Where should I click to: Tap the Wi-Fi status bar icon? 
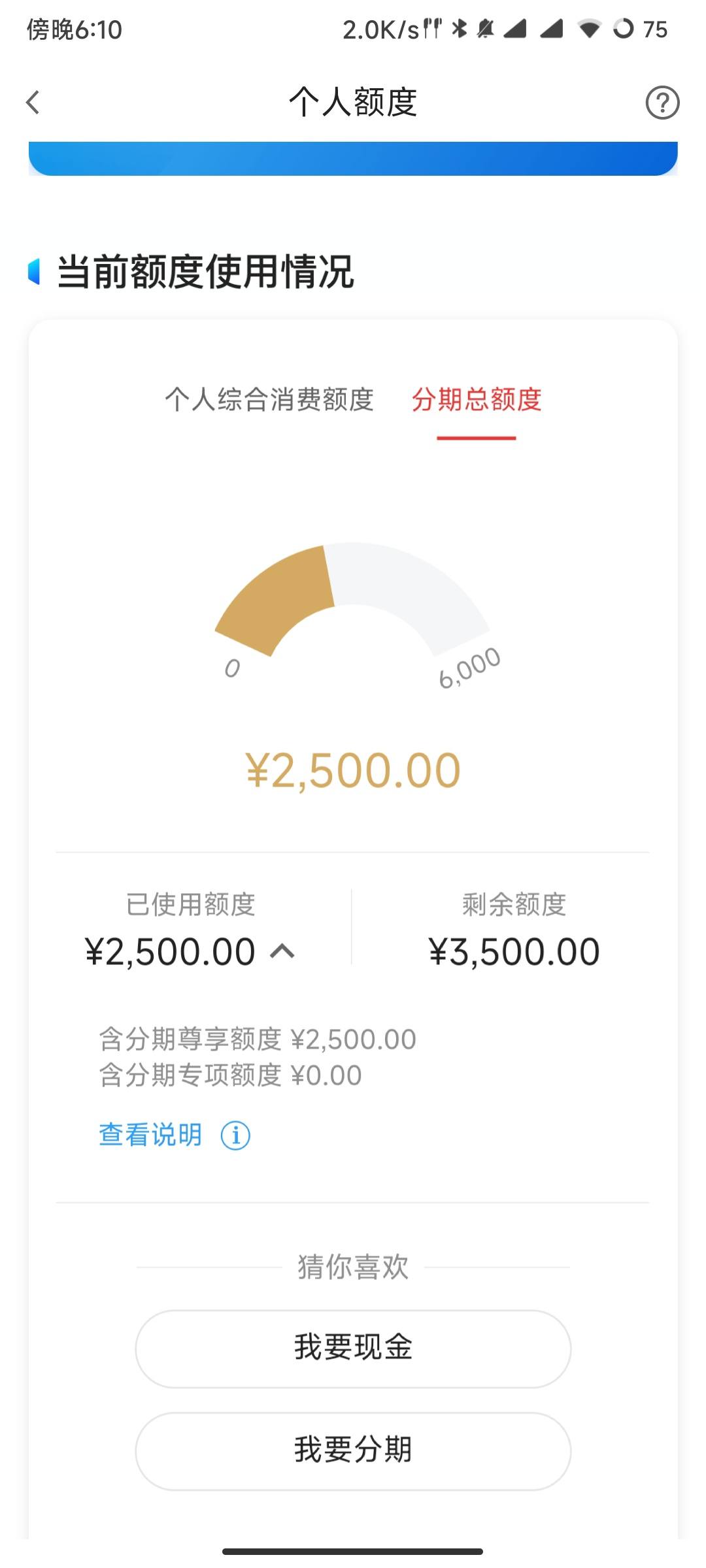click(589, 28)
